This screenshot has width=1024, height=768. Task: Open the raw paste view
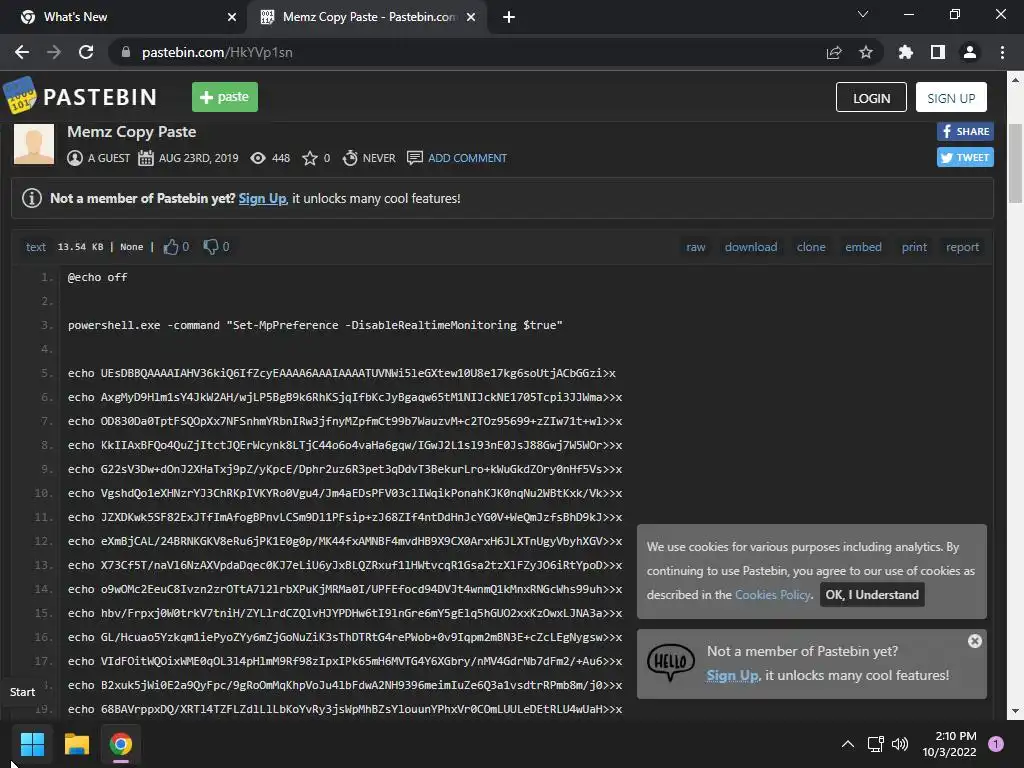coord(696,247)
